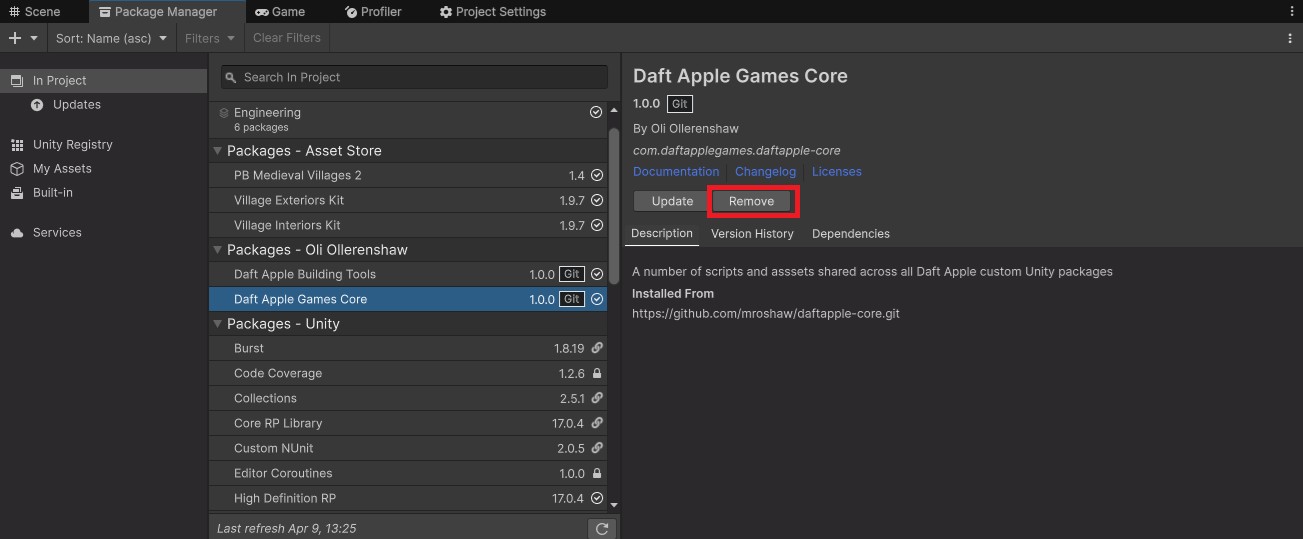1303x539 pixels.
Task: Select In Project in the sidebar
Action: pos(103,80)
